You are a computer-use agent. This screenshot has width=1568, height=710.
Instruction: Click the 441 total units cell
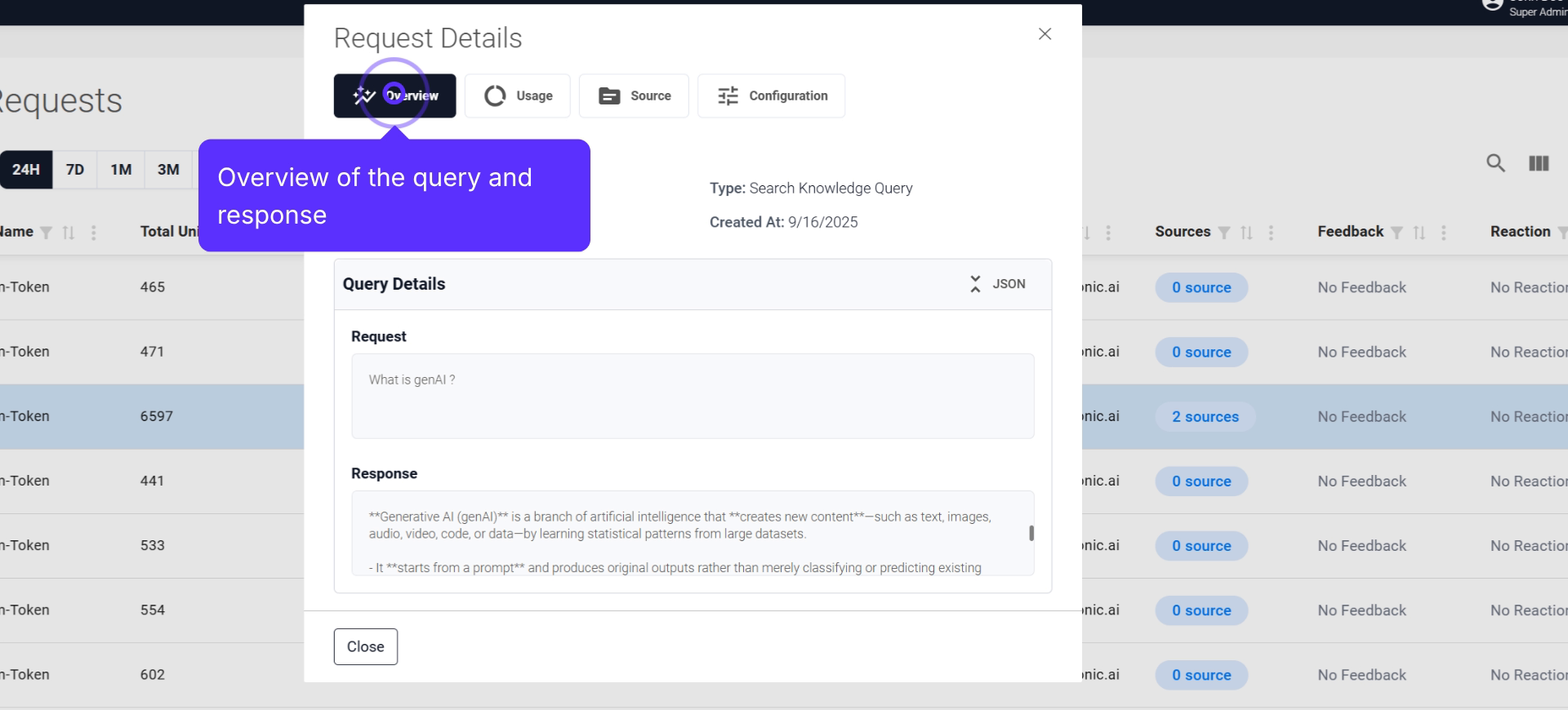pyautogui.click(x=152, y=481)
